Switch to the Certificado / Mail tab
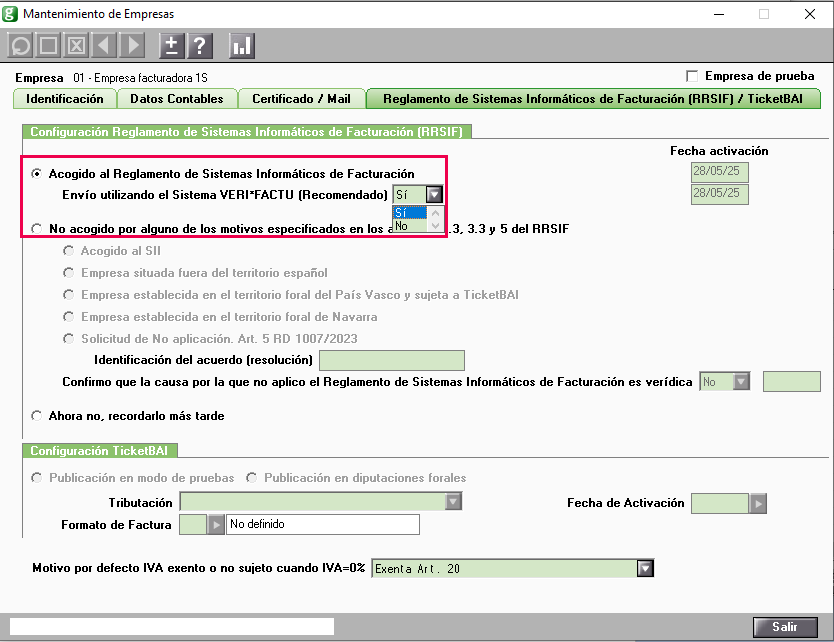 (301, 99)
